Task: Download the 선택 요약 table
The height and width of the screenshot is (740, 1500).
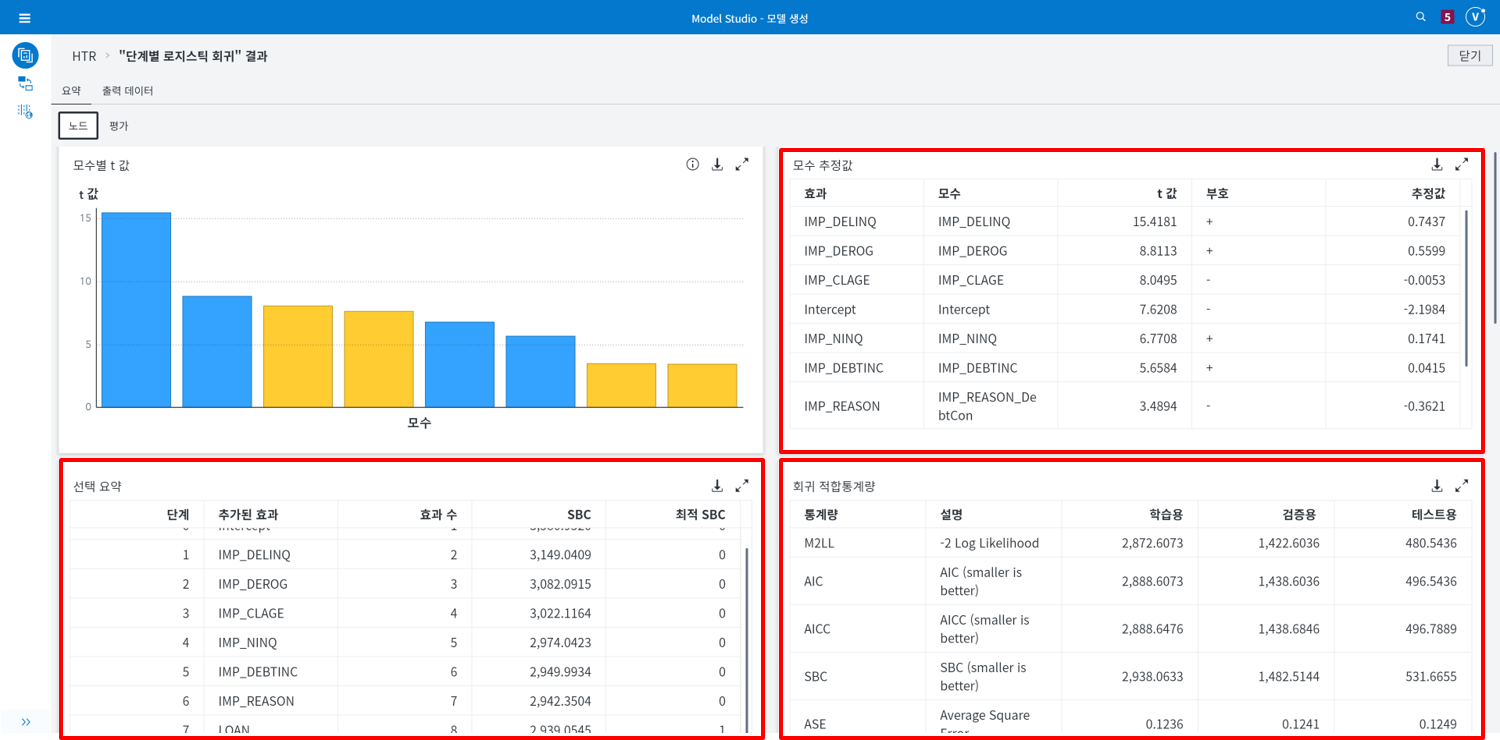Action: (717, 485)
